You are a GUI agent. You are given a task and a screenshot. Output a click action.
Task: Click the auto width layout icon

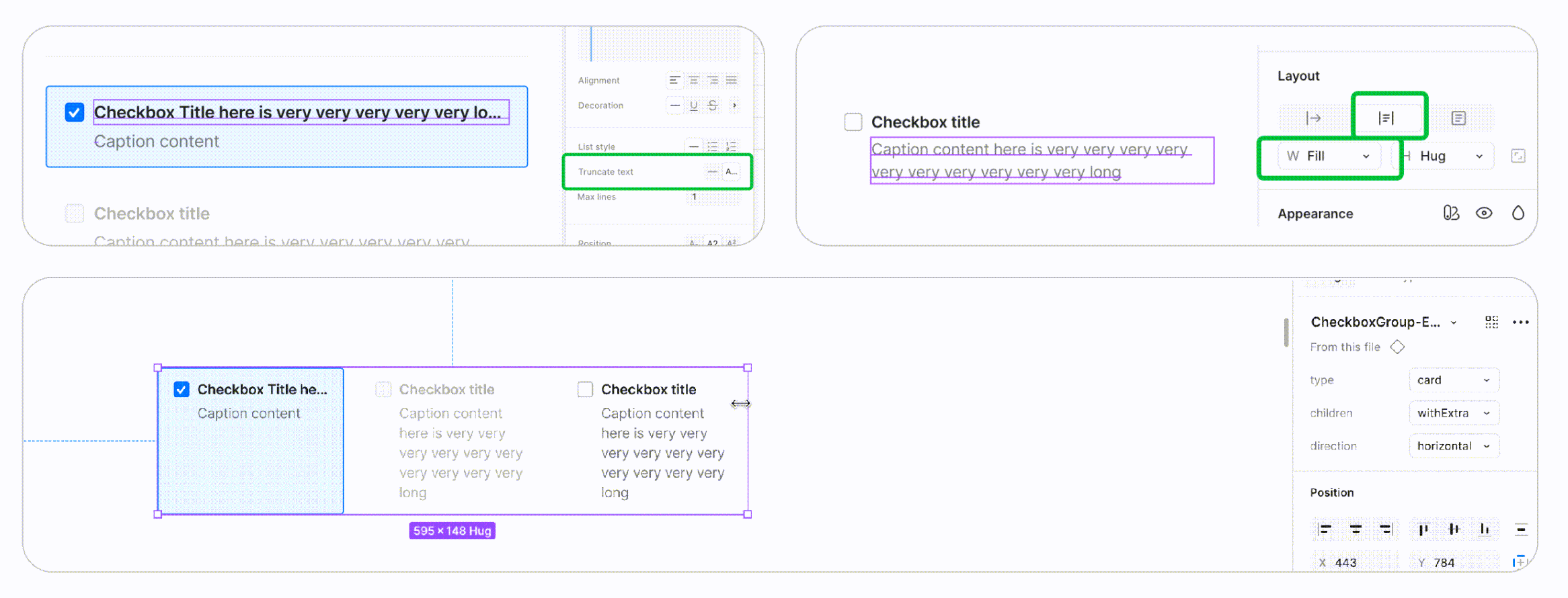[x=1313, y=118]
